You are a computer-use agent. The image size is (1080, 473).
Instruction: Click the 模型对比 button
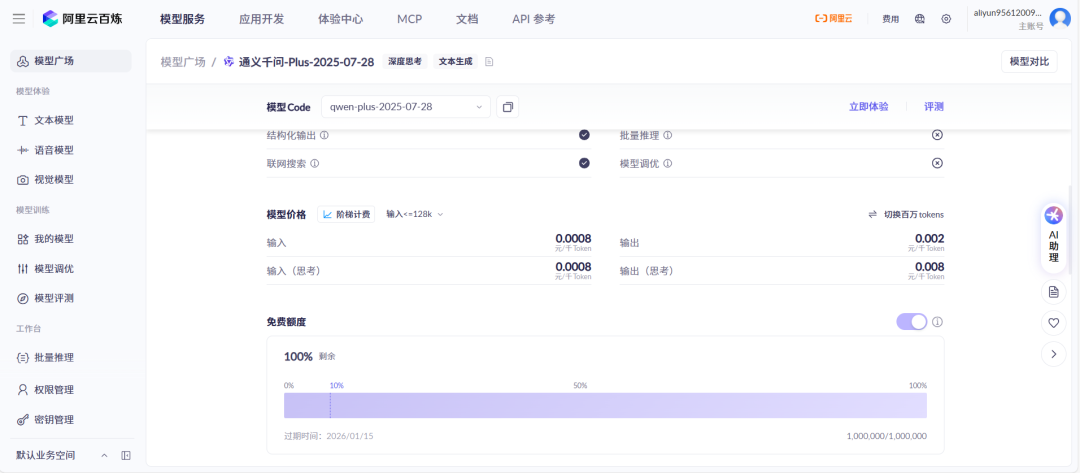point(1029,62)
